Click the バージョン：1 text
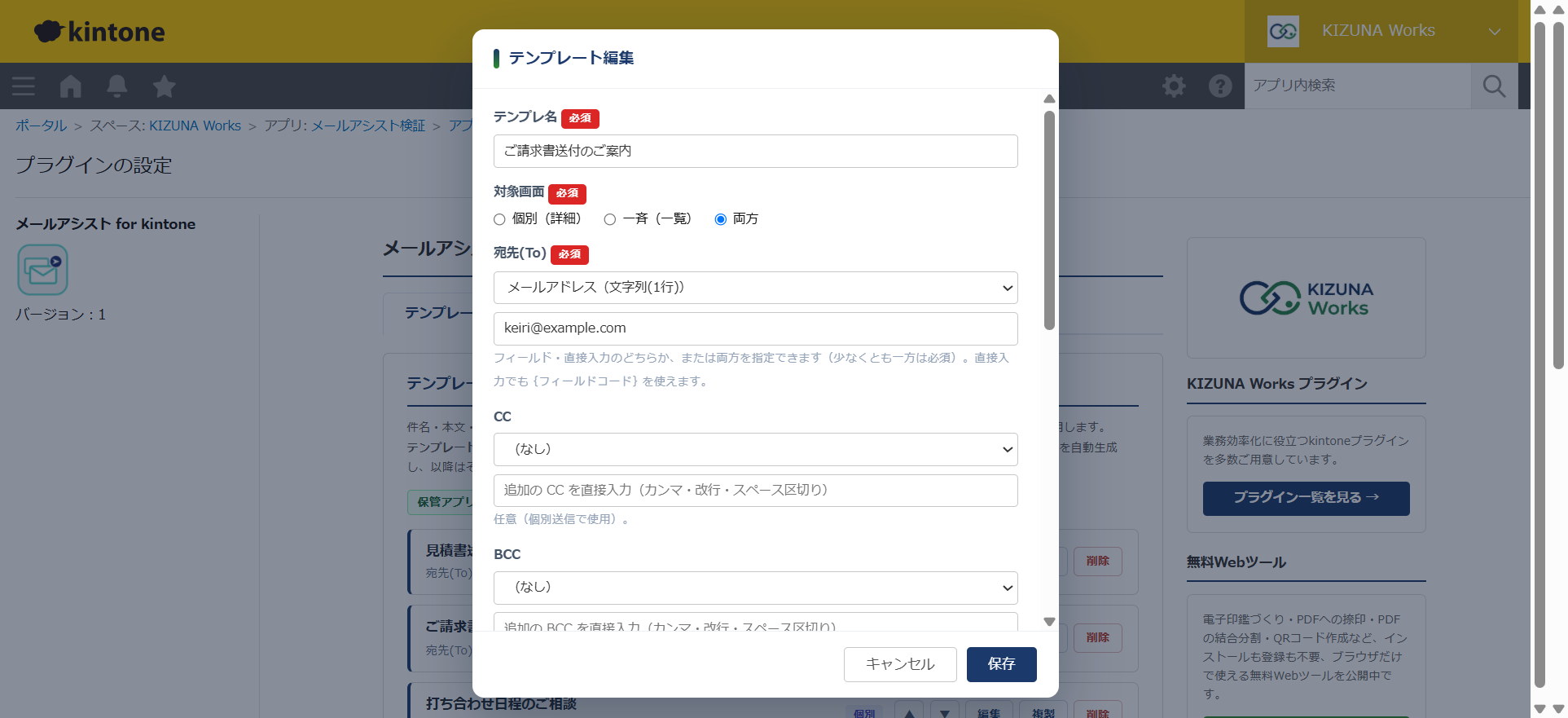1568x718 pixels. (x=61, y=315)
